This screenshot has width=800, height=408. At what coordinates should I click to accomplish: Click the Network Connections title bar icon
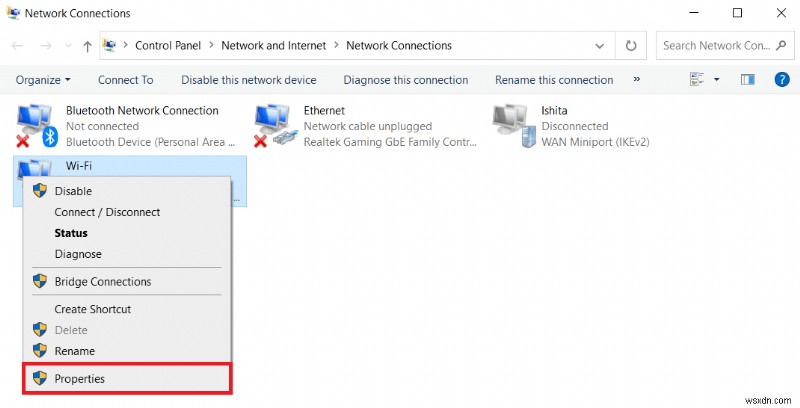point(13,13)
